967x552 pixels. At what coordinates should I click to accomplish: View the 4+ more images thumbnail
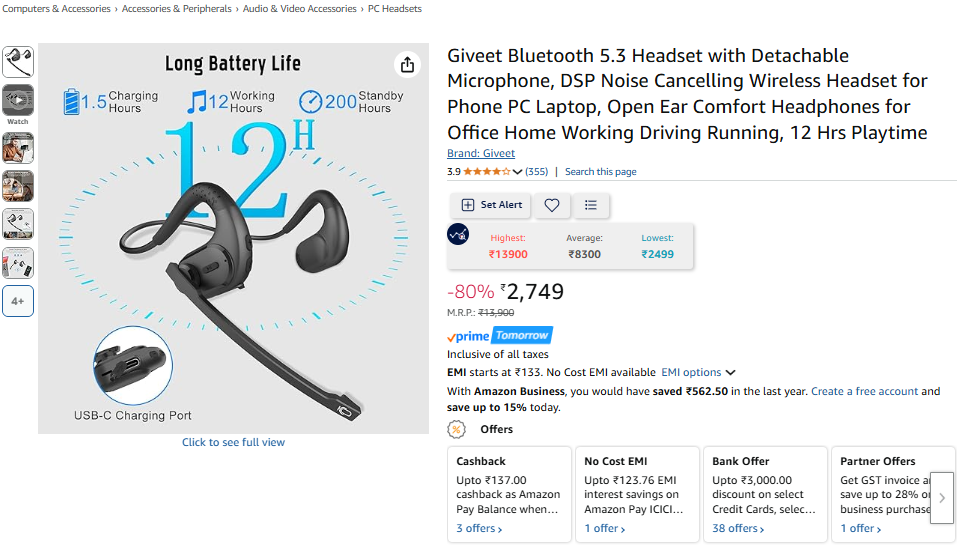(x=18, y=301)
